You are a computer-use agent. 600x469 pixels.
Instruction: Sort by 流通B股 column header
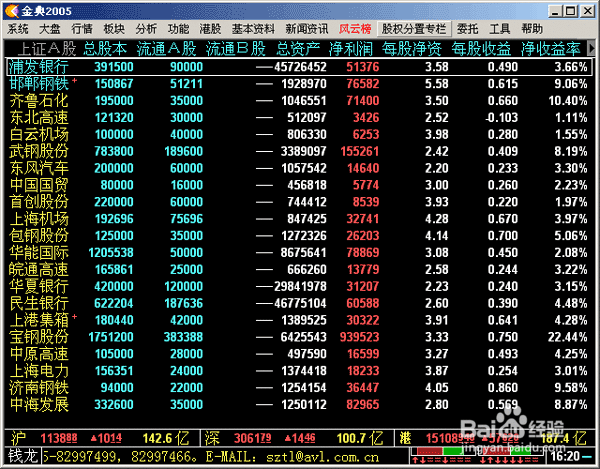[x=236, y=49]
